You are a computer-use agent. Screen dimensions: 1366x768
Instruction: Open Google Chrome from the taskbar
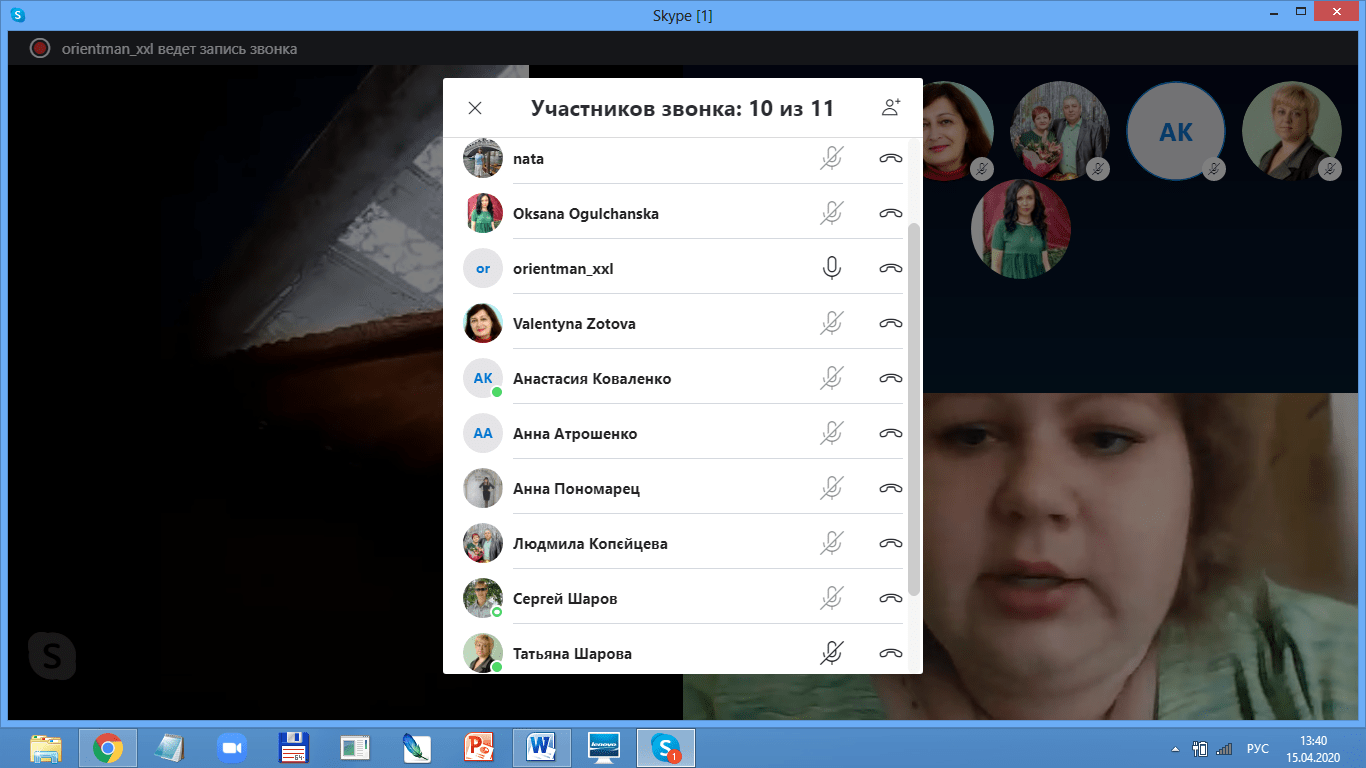pyautogui.click(x=108, y=747)
